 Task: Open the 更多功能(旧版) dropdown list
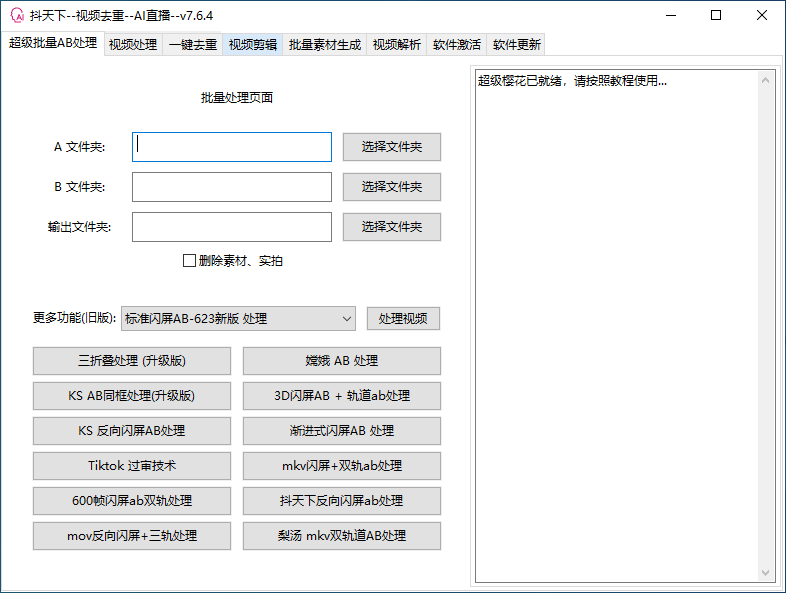(x=238, y=319)
